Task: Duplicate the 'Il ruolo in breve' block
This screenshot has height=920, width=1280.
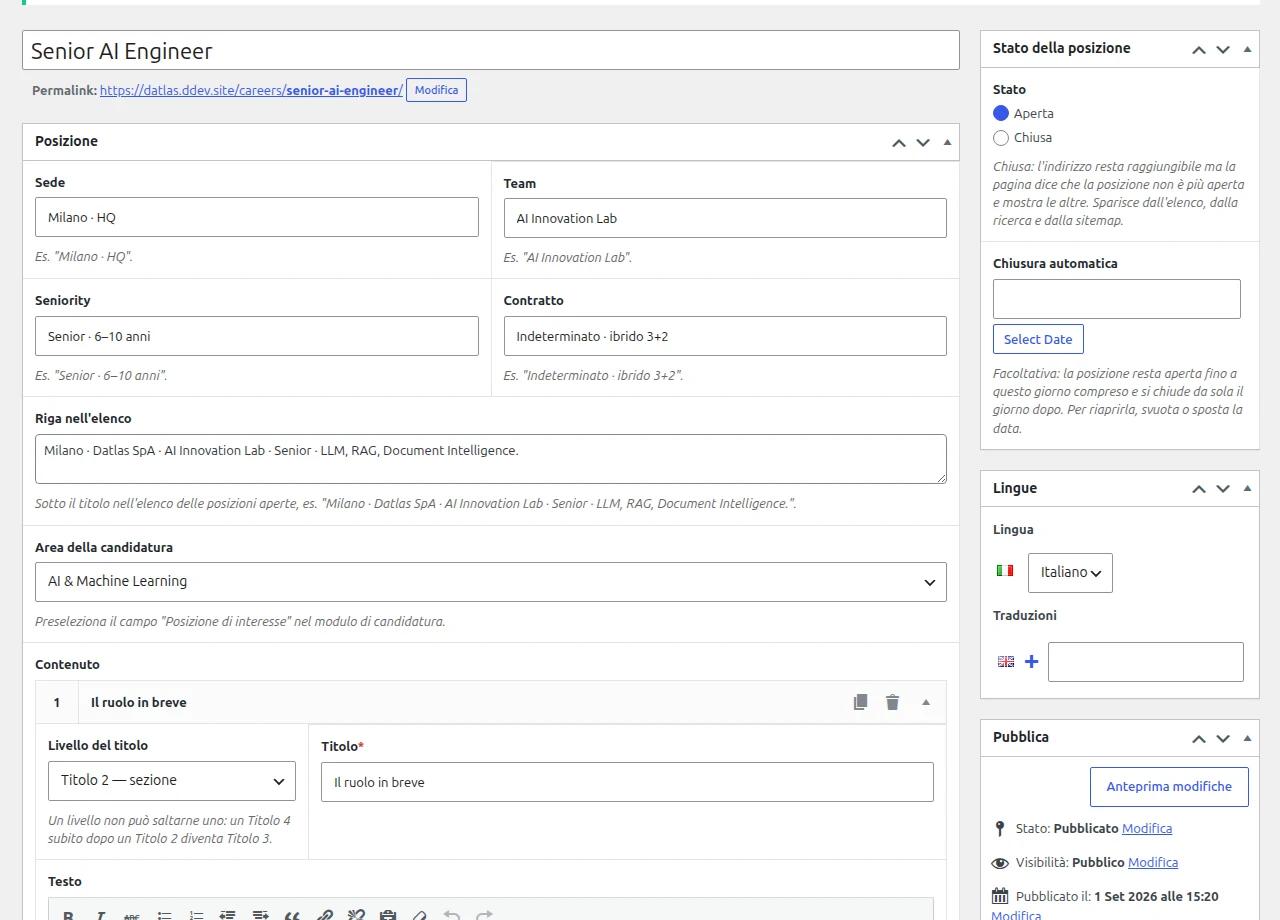Action: click(860, 702)
